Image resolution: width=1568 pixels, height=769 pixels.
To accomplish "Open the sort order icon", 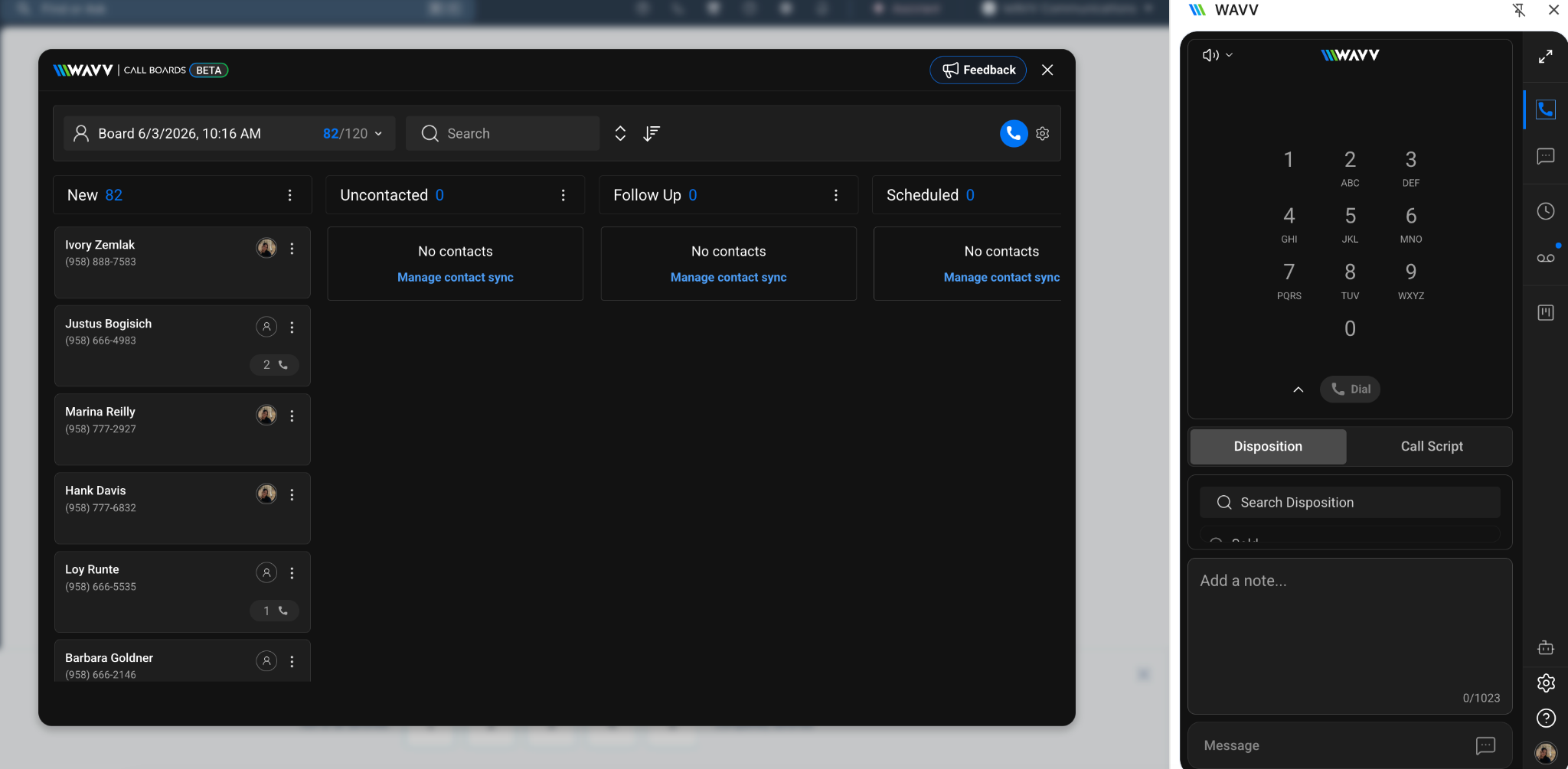I will coord(652,133).
